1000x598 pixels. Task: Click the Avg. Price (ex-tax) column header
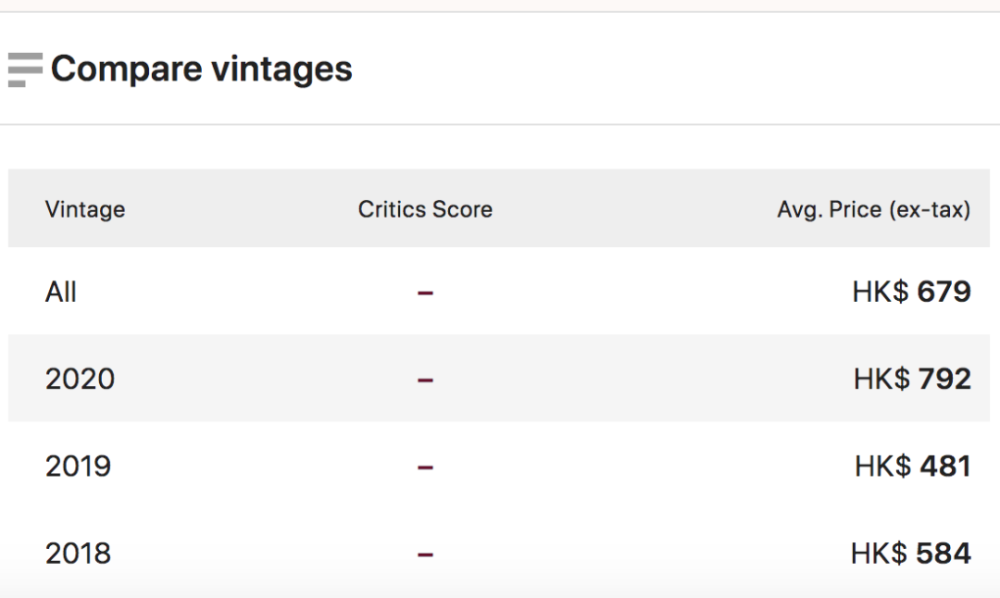coord(873,210)
